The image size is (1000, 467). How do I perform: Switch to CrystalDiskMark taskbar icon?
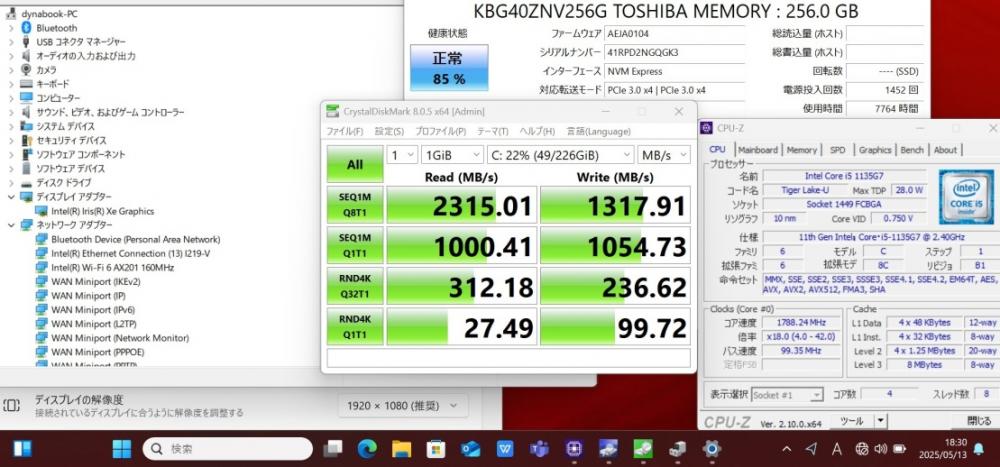click(643, 449)
